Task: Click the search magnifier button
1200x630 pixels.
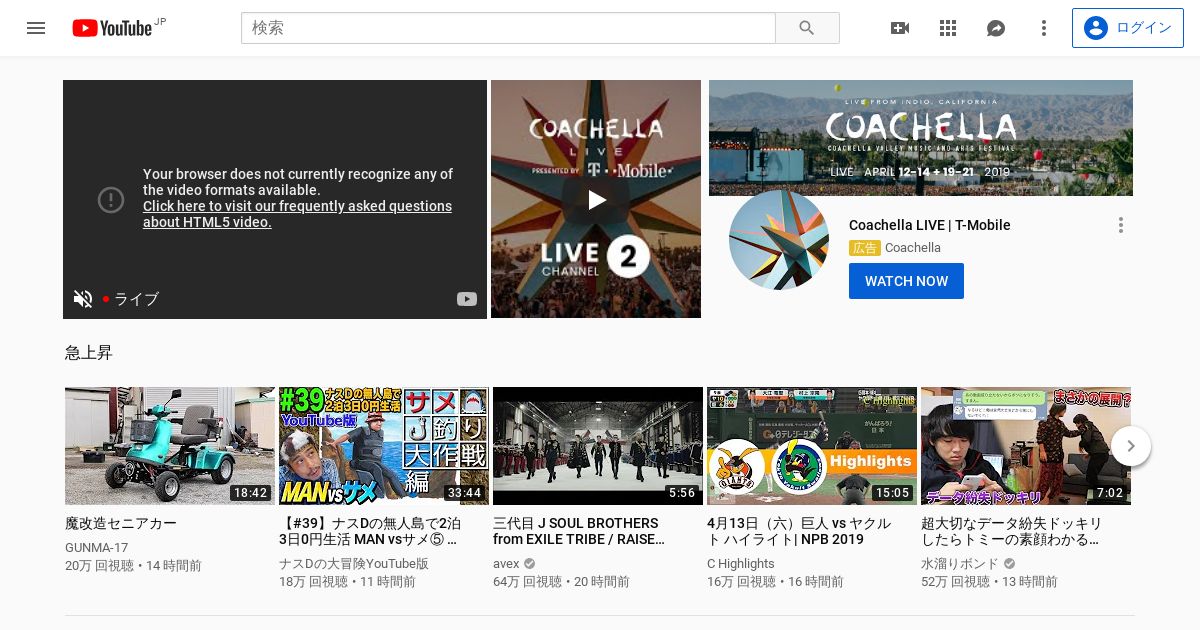Action: [807, 28]
